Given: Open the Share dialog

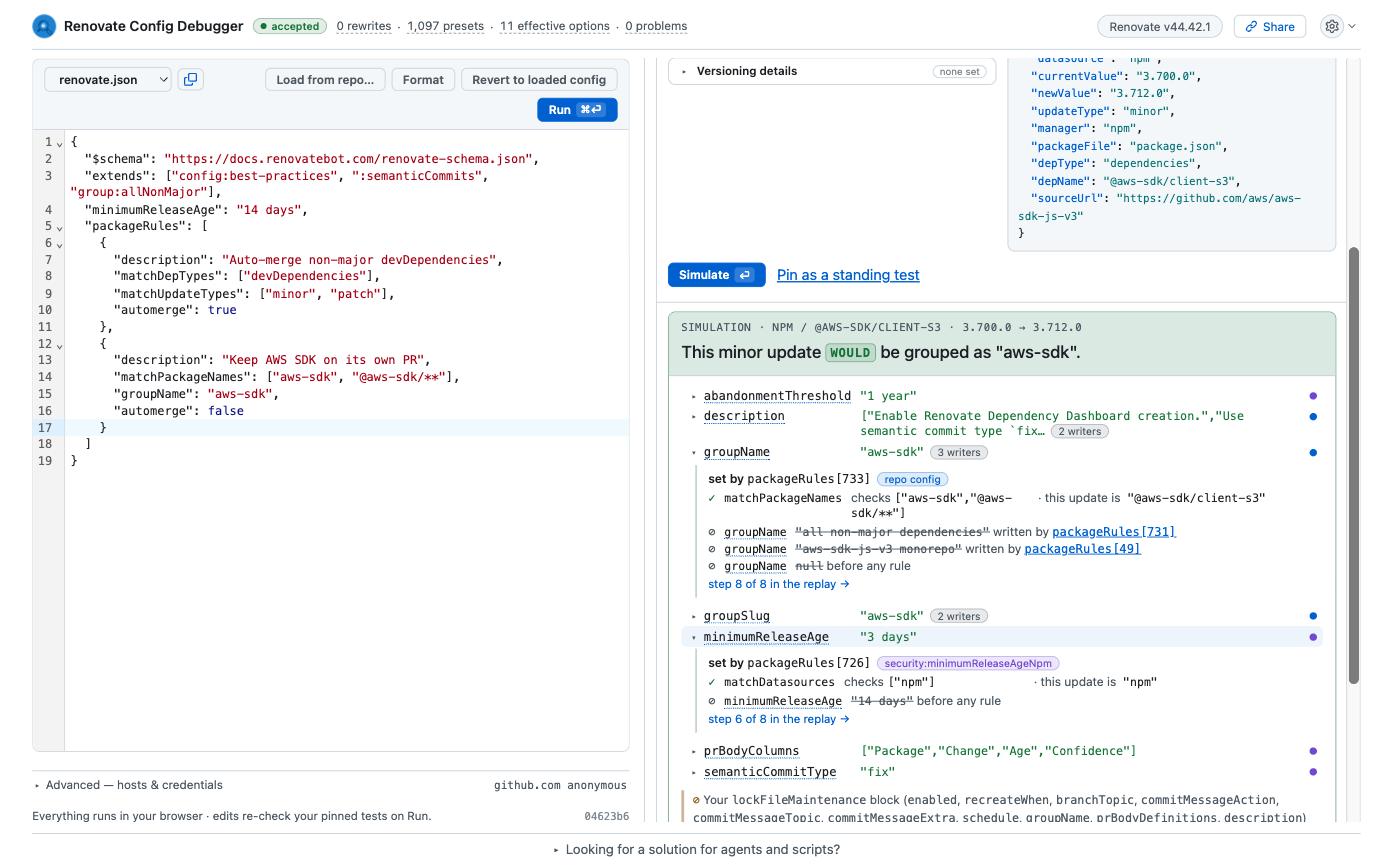Looking at the screenshot, I should [1270, 27].
